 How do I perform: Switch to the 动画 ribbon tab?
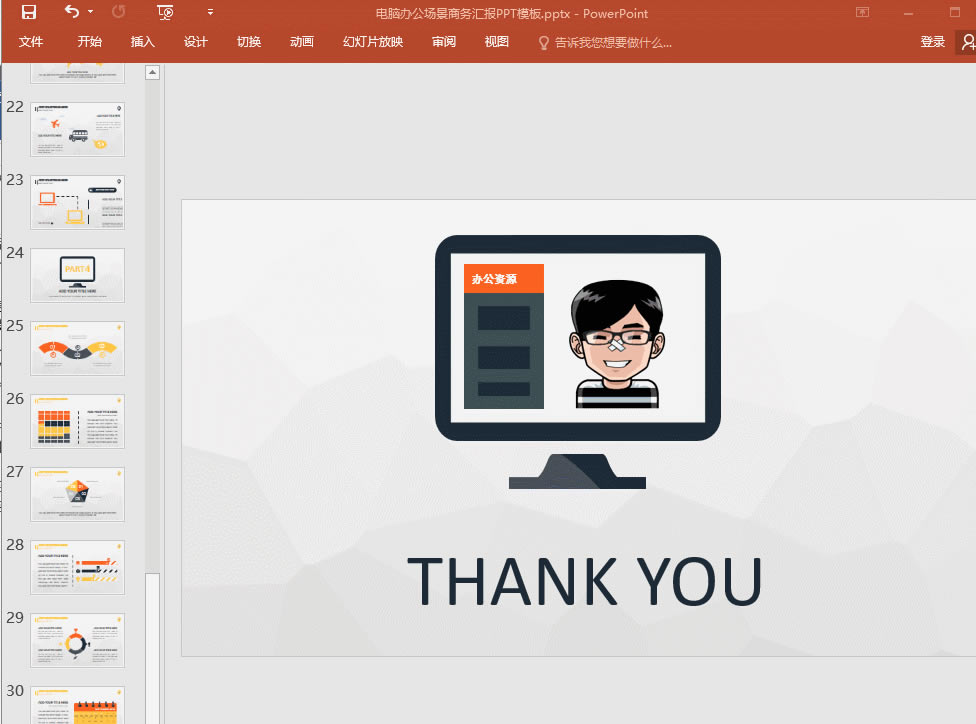[301, 42]
